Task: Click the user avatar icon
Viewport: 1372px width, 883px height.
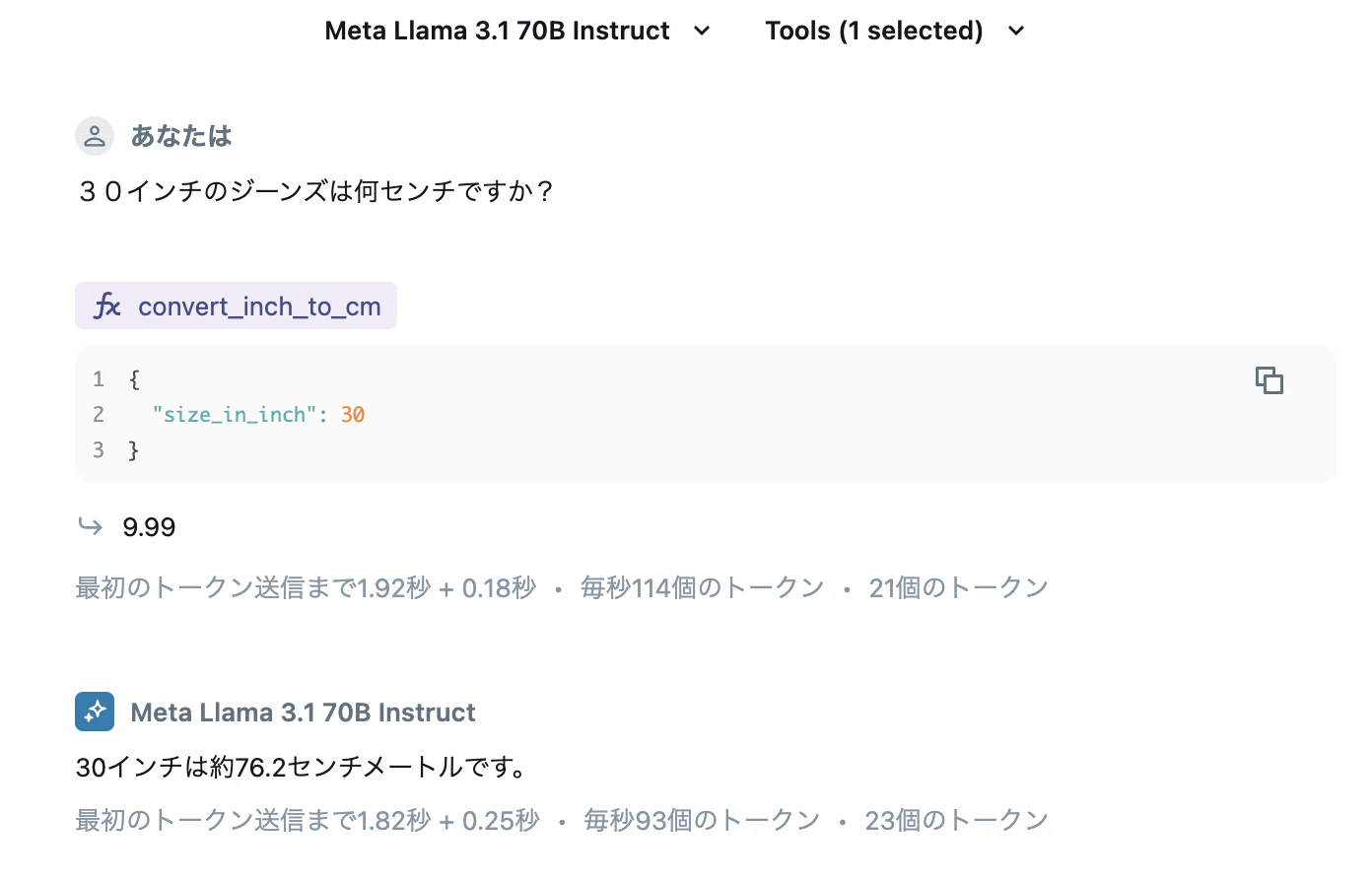Action: 95,136
